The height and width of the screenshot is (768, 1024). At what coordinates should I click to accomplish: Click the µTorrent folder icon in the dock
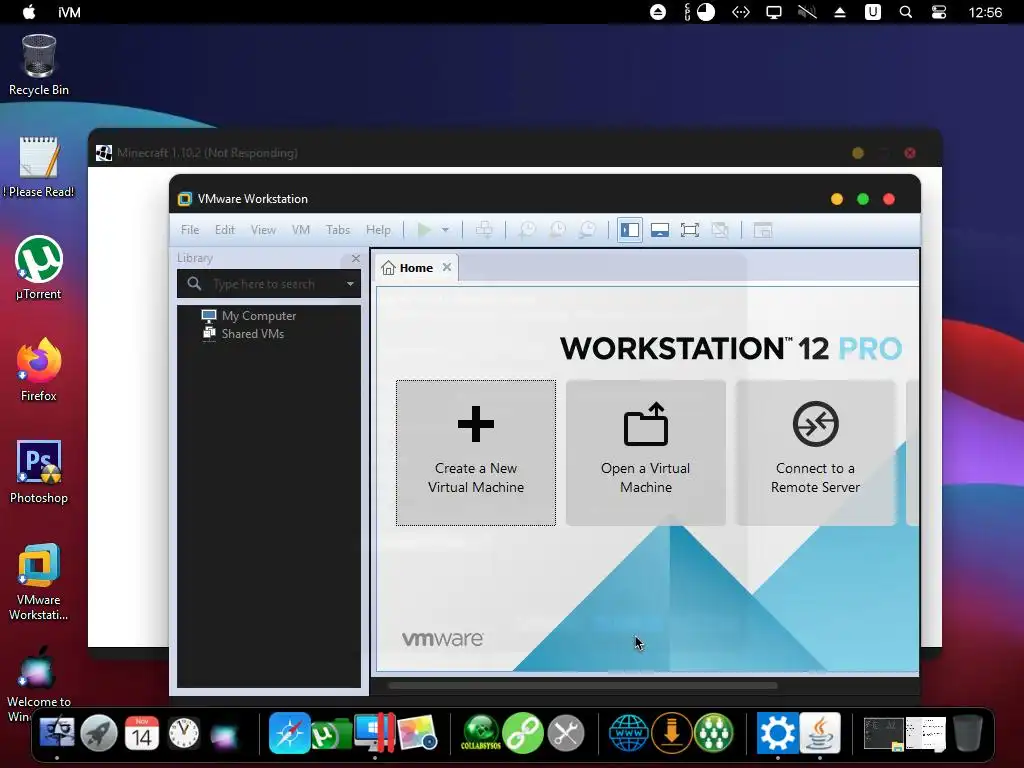(x=331, y=734)
